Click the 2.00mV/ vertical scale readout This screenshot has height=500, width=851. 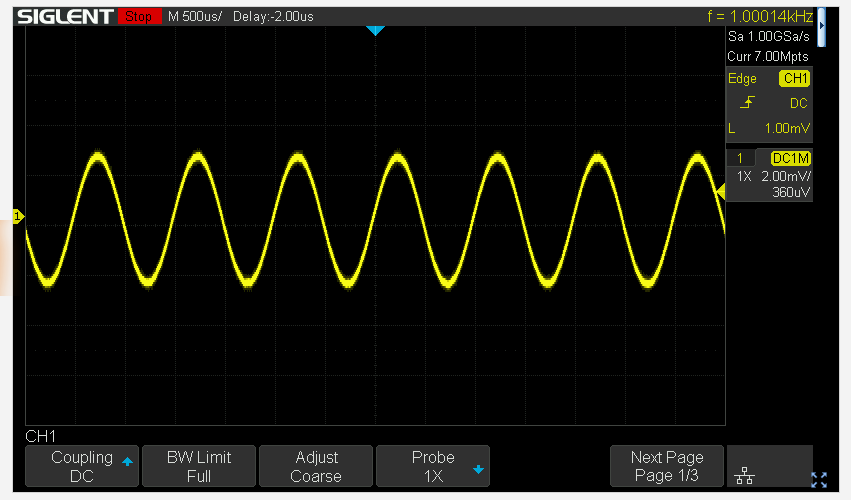pyautogui.click(x=785, y=176)
